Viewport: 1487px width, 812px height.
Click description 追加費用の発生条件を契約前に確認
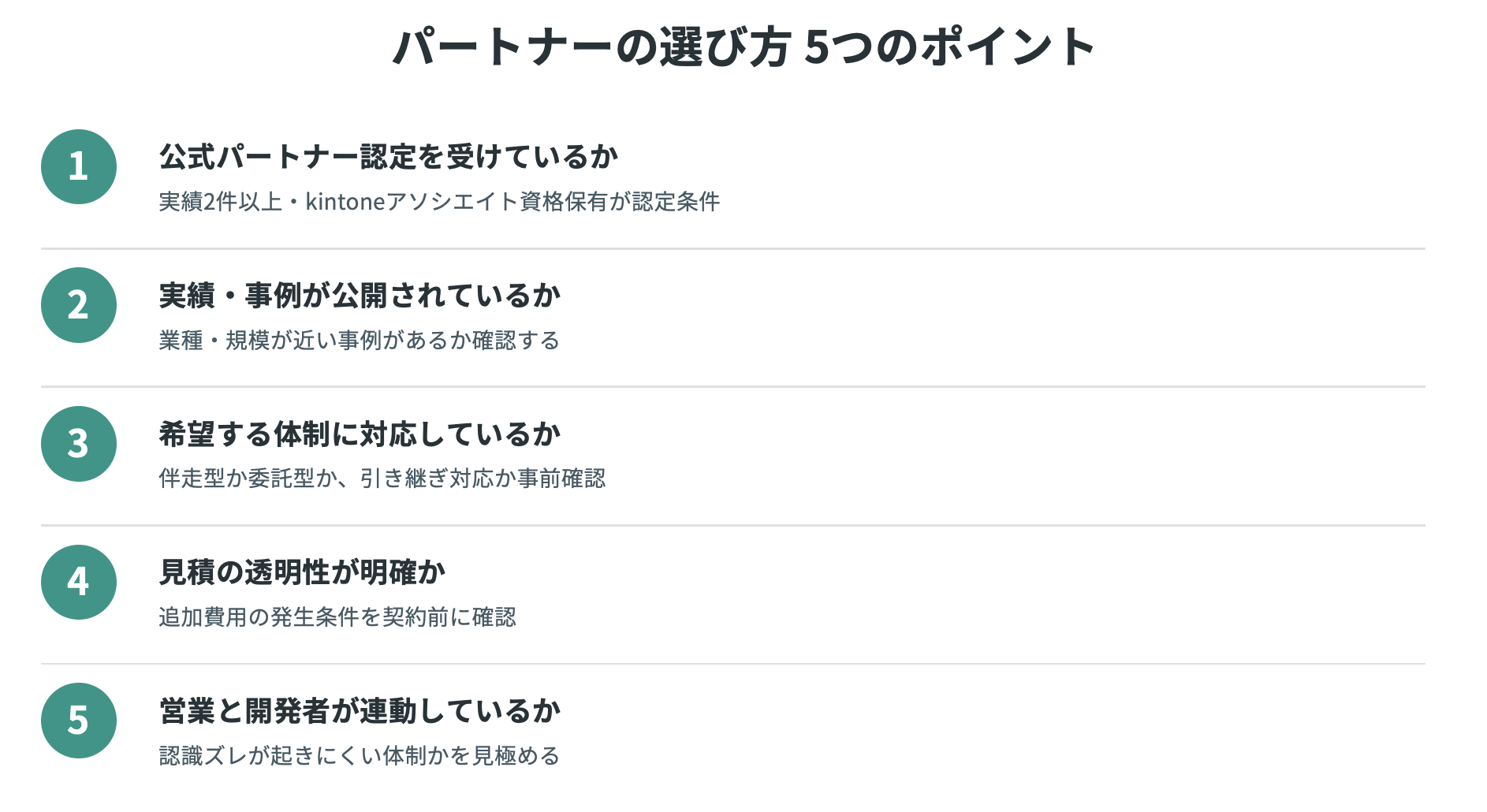(337, 617)
